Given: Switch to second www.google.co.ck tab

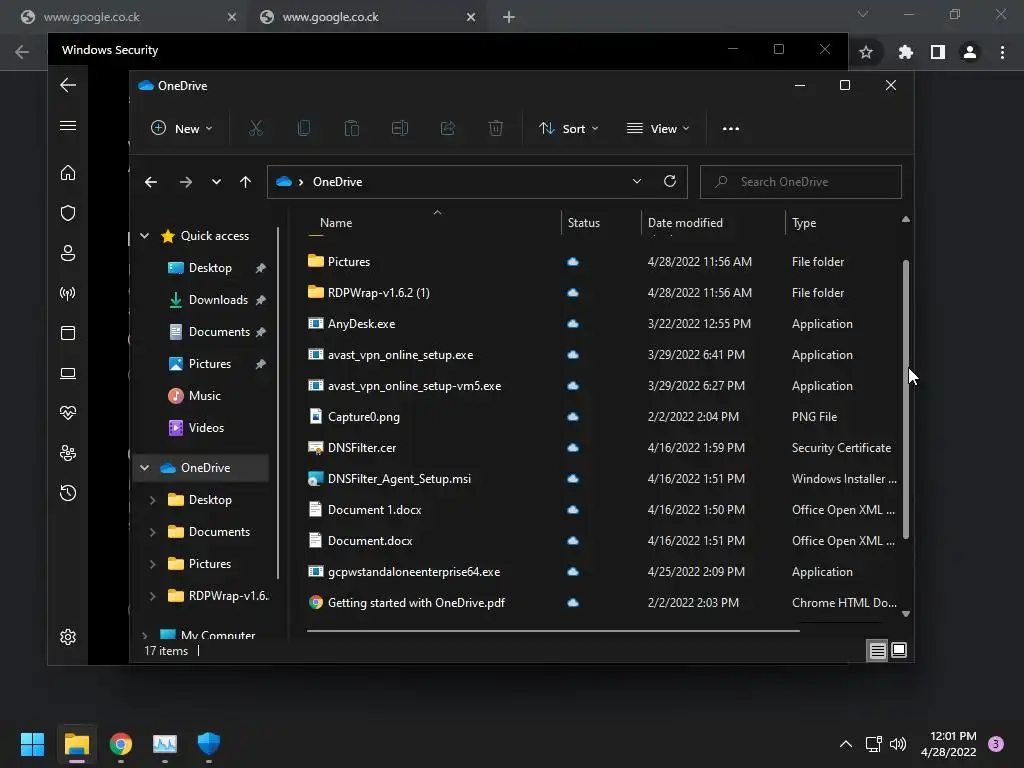Looking at the screenshot, I should pyautogui.click(x=369, y=17).
